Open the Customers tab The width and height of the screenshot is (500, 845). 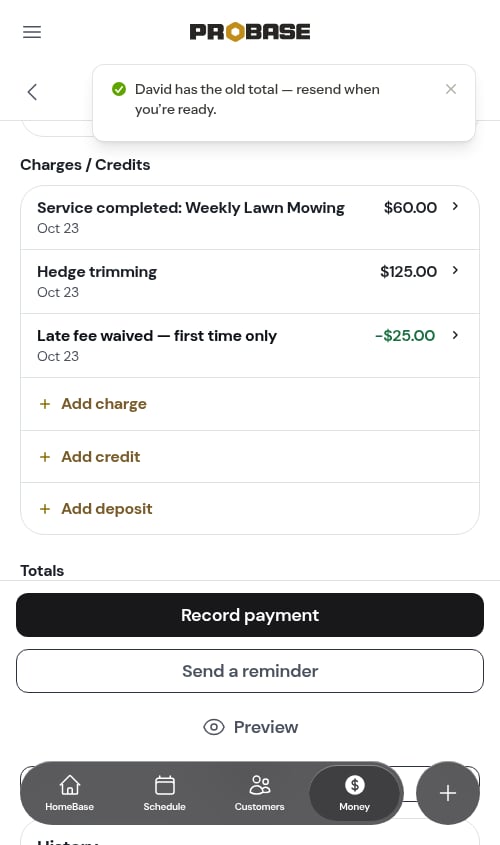(259, 793)
